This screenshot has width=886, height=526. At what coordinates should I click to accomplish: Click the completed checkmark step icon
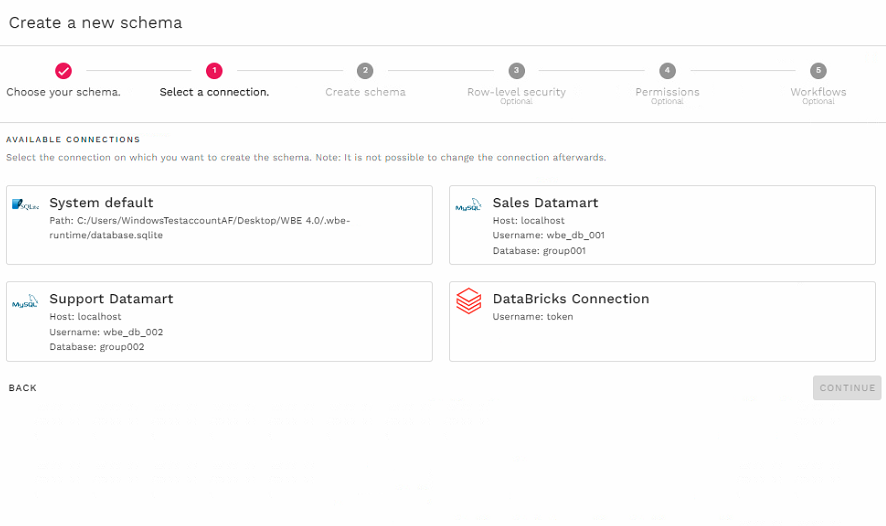[x=63, y=70]
